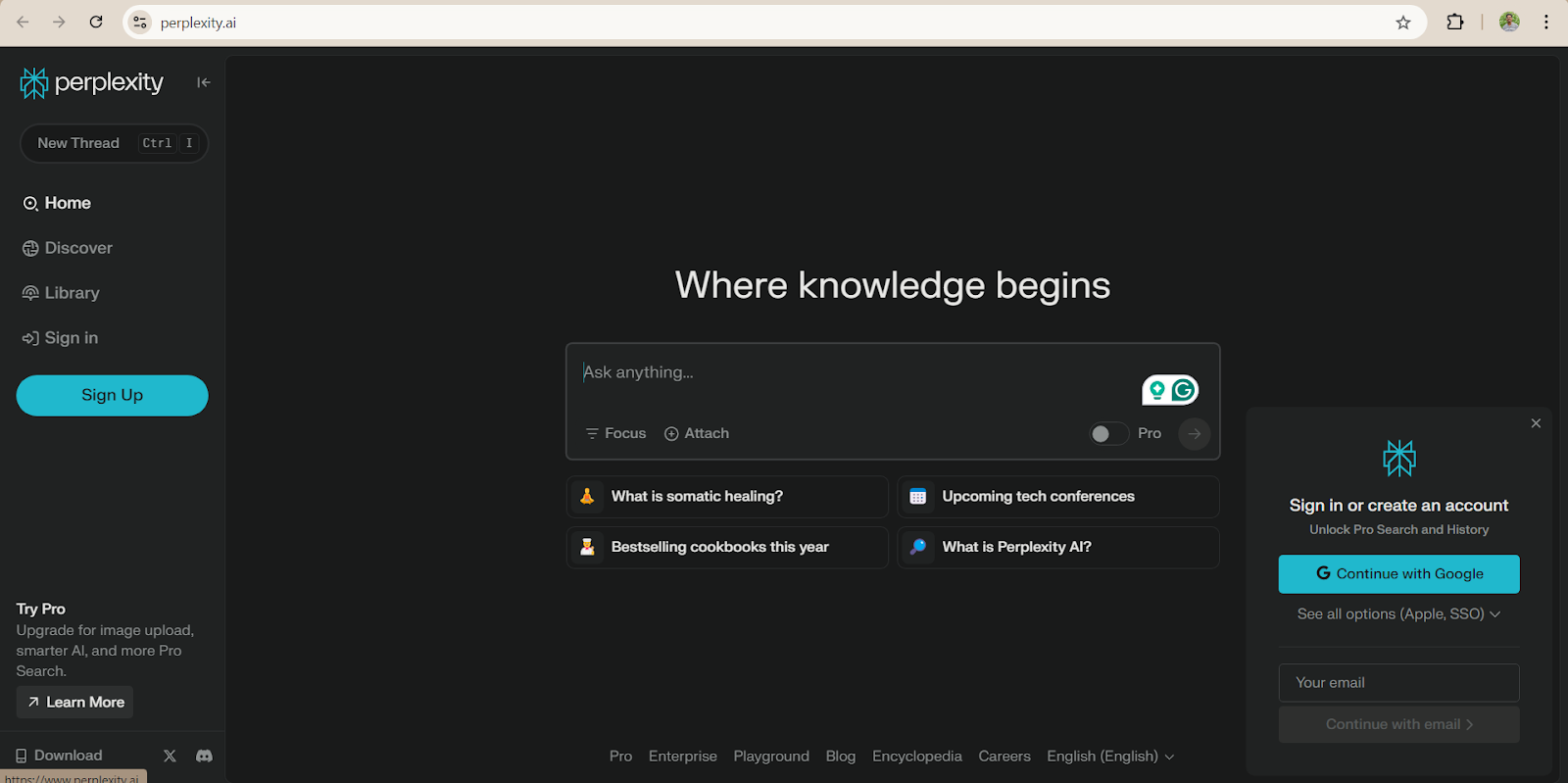The height and width of the screenshot is (783, 1568).
Task: Click the site information icon in address bar
Action: click(140, 23)
